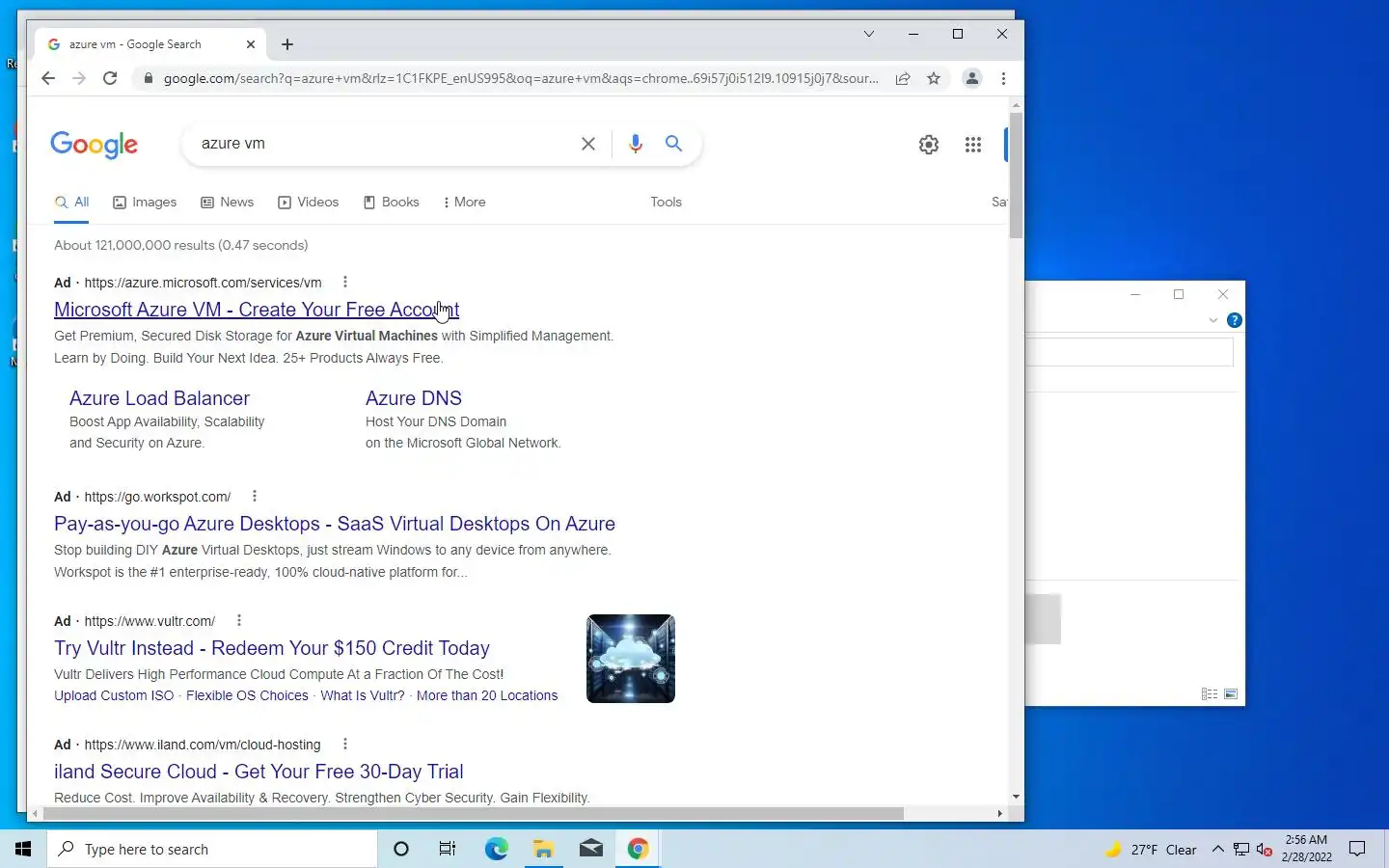Image resolution: width=1389 pixels, height=868 pixels.
Task: Close the azure vm Google Search tab
Action: (x=251, y=44)
